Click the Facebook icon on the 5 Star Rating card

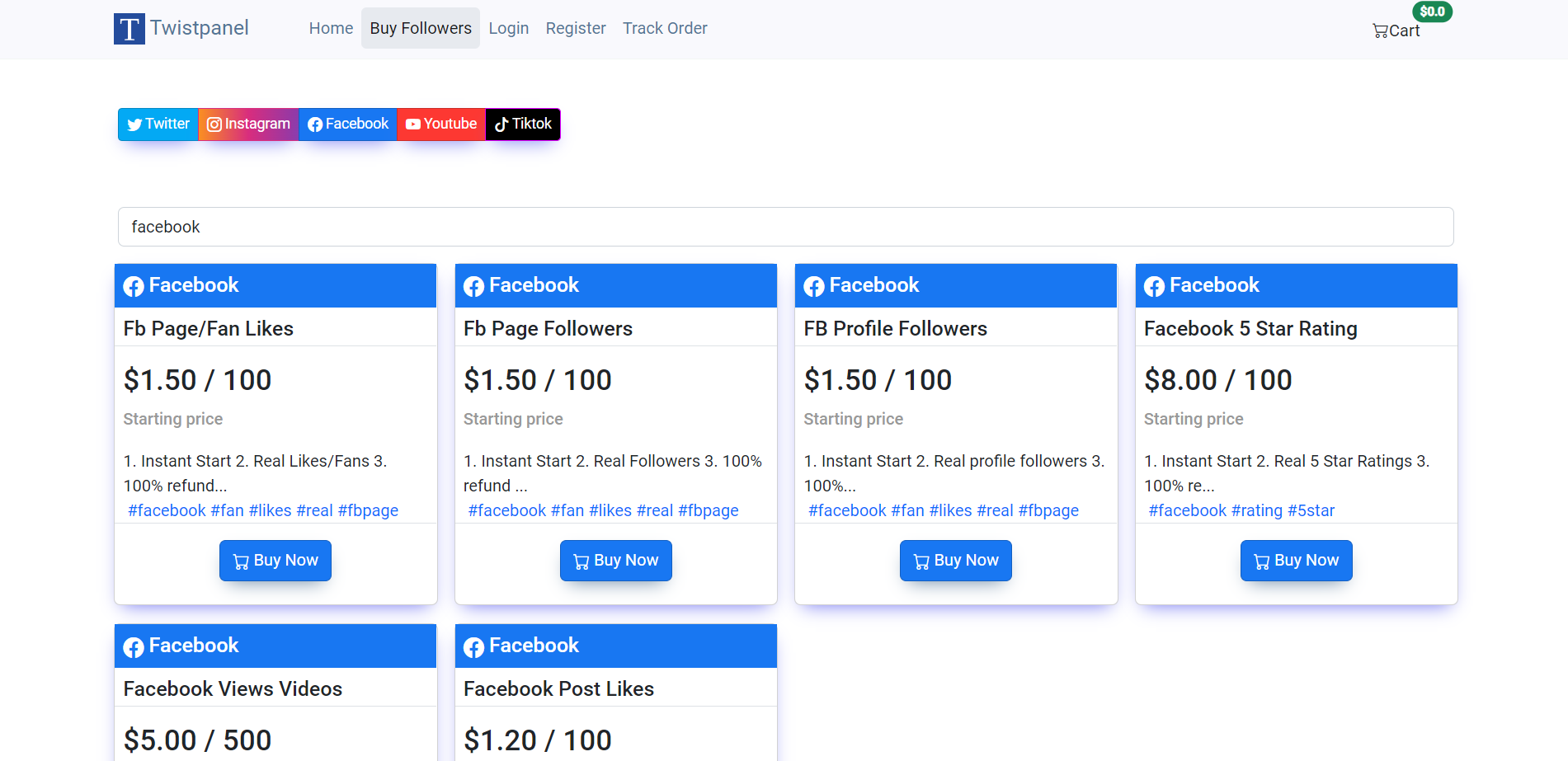pyautogui.click(x=1155, y=286)
